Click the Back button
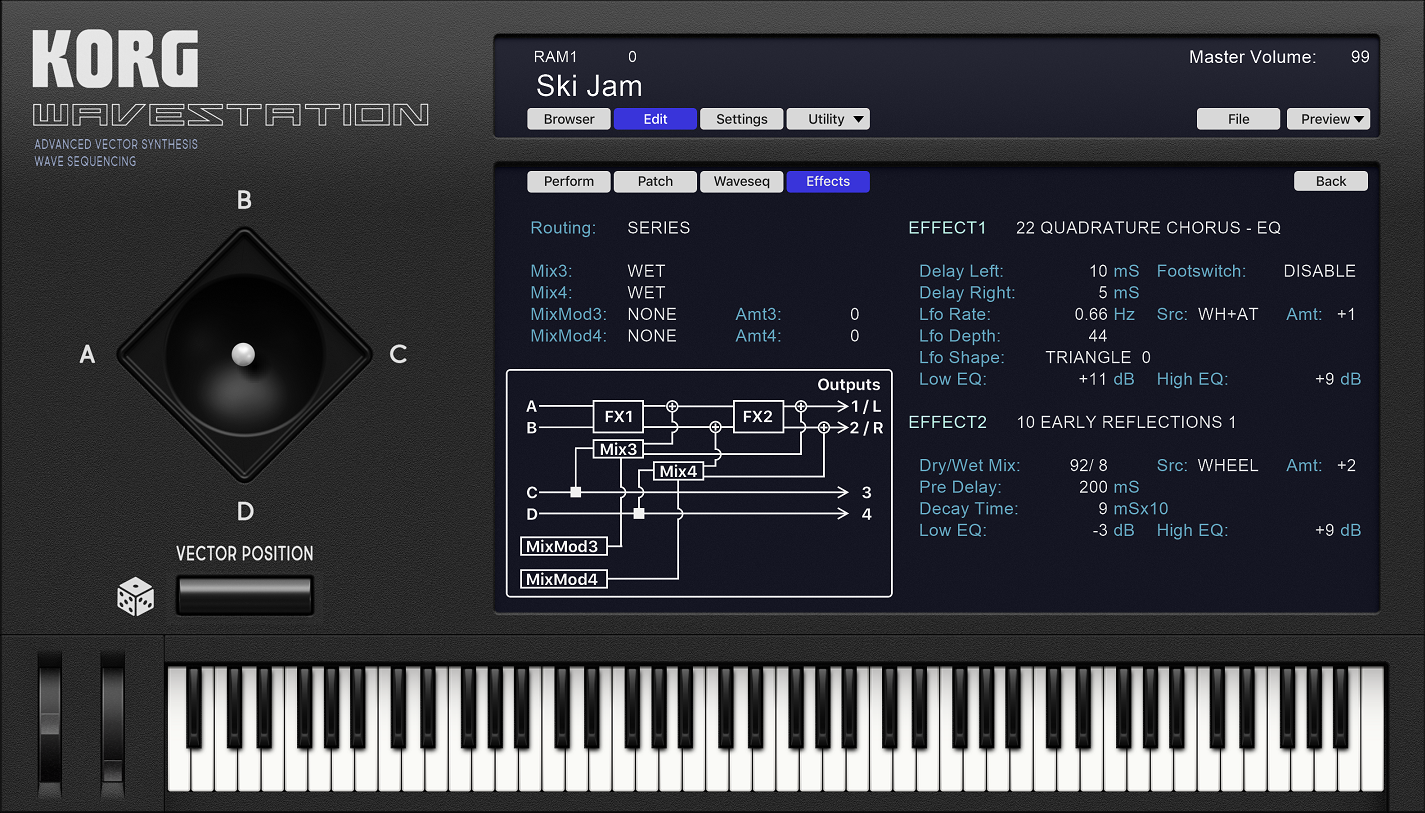The height and width of the screenshot is (813, 1425). tap(1330, 180)
